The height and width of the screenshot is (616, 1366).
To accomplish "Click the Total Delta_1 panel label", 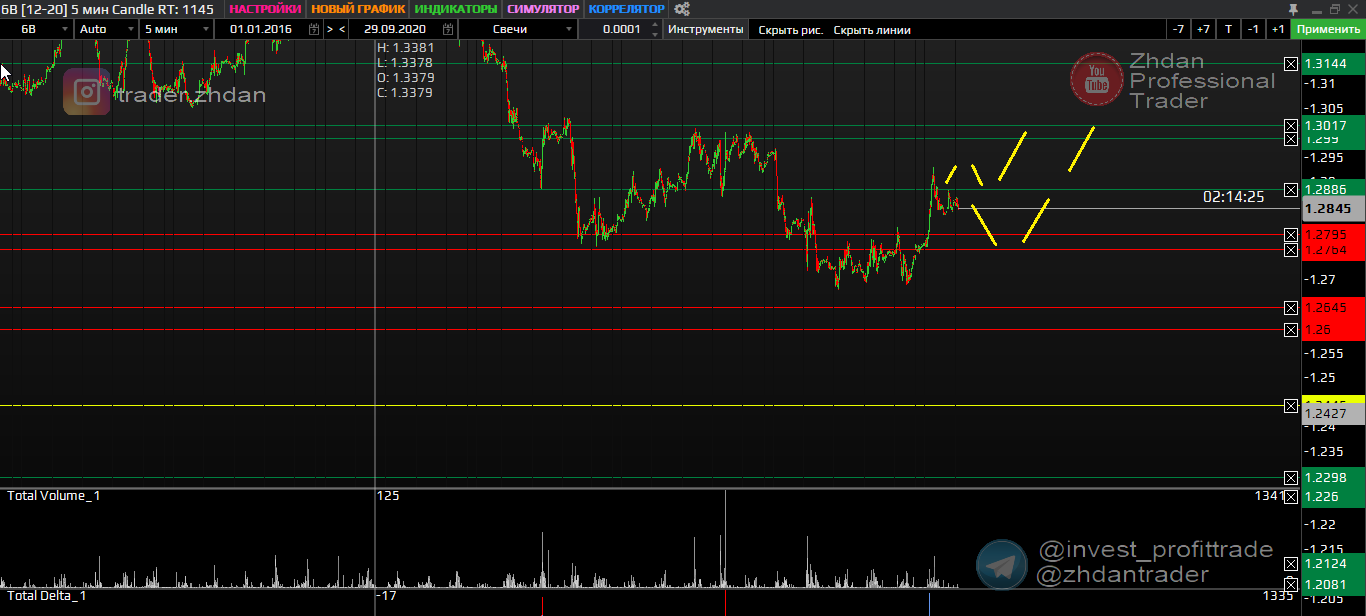I will 47,596.
